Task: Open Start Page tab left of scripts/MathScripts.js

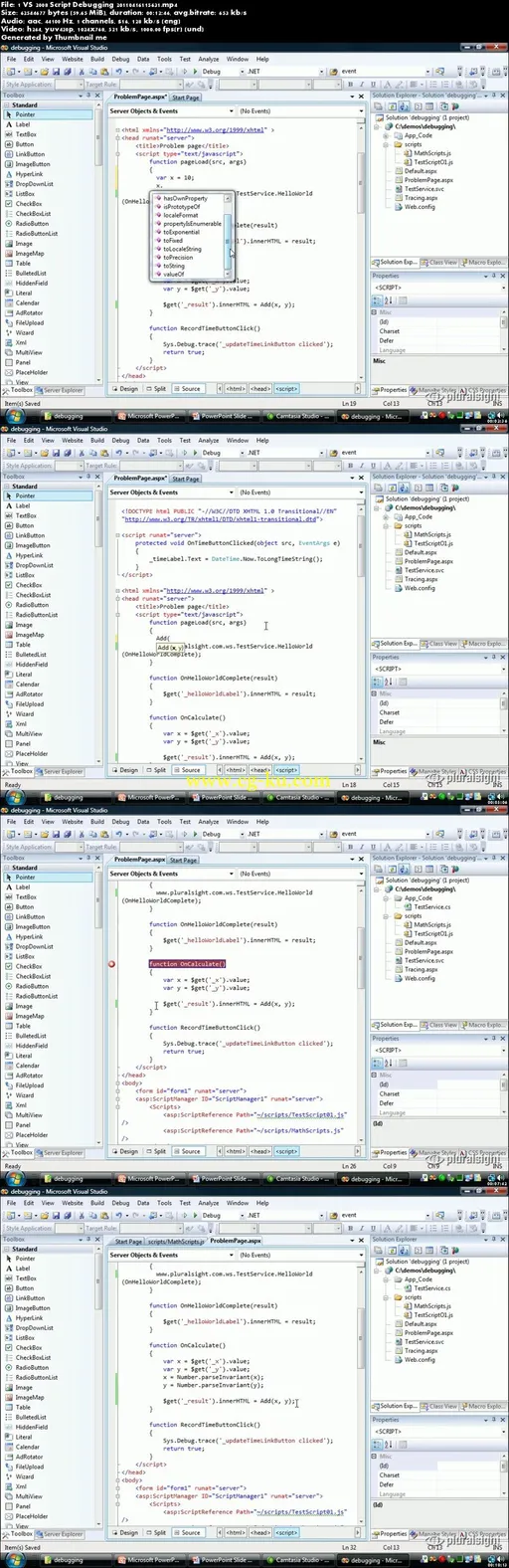Action: point(128,1241)
